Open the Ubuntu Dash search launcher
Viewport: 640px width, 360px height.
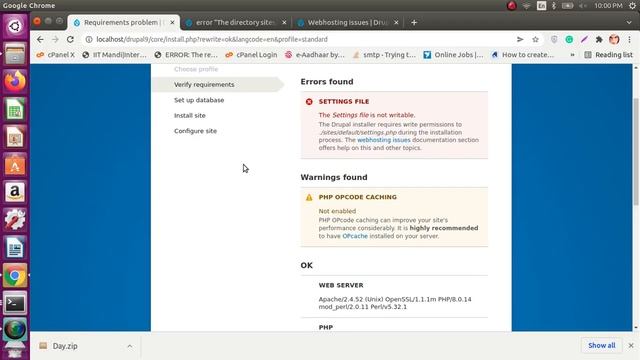(15, 26)
